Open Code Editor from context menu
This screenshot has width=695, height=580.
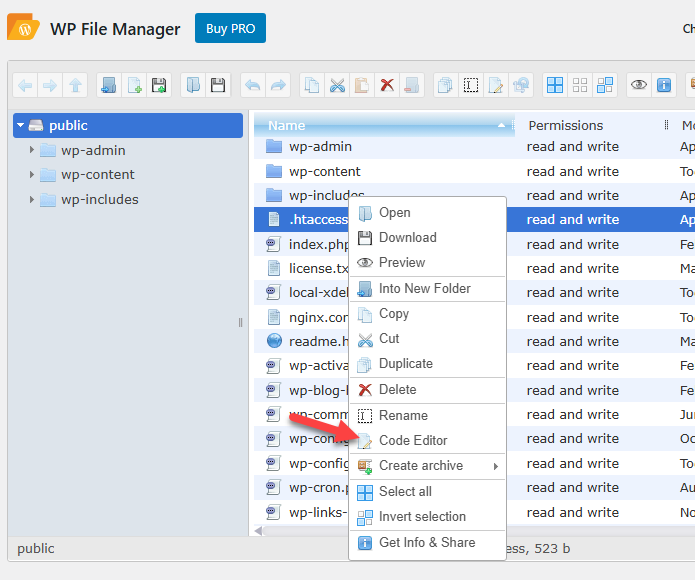pos(428,440)
